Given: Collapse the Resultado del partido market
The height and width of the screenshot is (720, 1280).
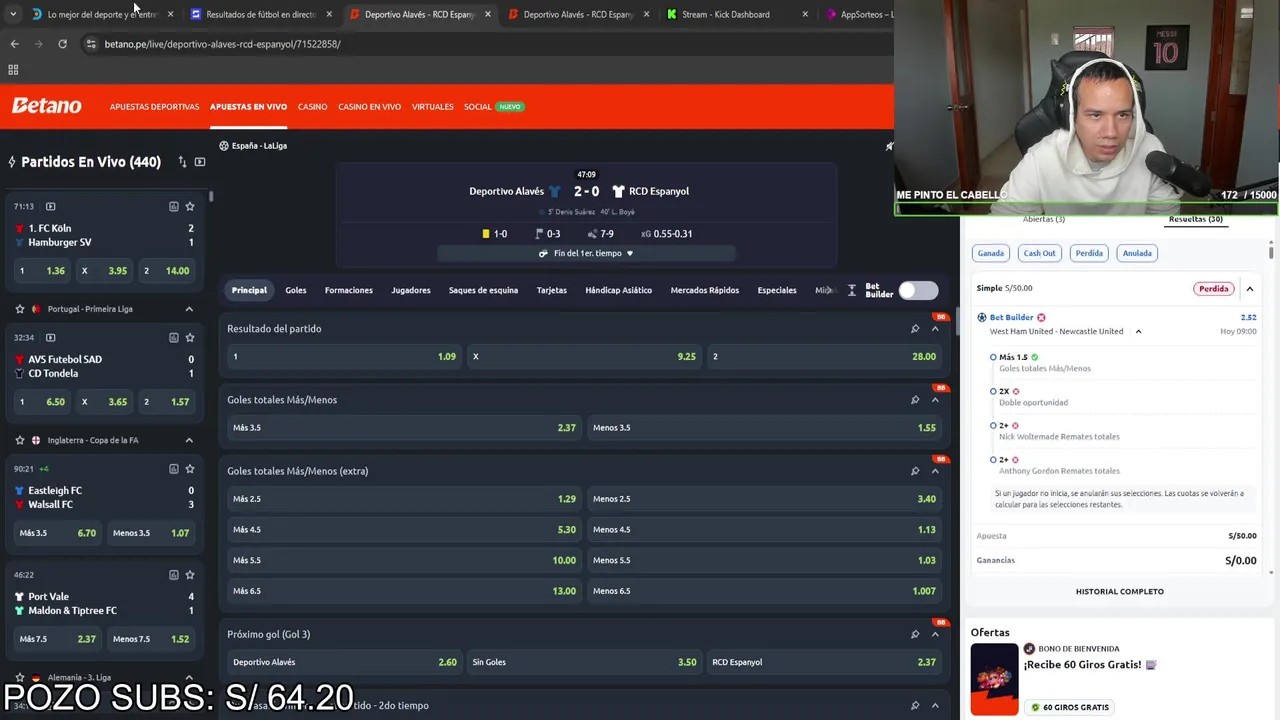Looking at the screenshot, I should pos(935,329).
